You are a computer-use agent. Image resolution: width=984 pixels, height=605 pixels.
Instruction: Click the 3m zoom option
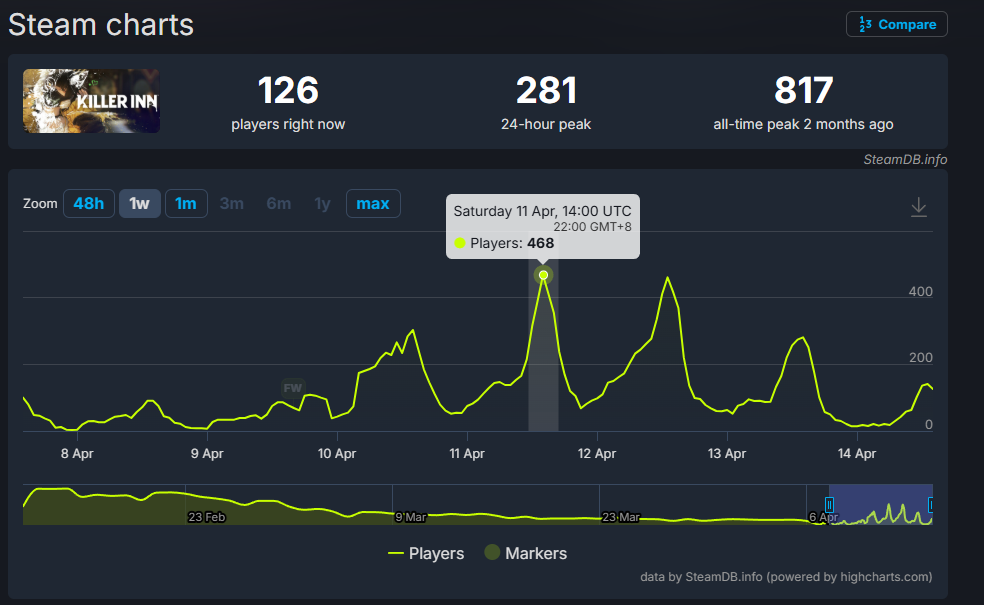point(232,204)
